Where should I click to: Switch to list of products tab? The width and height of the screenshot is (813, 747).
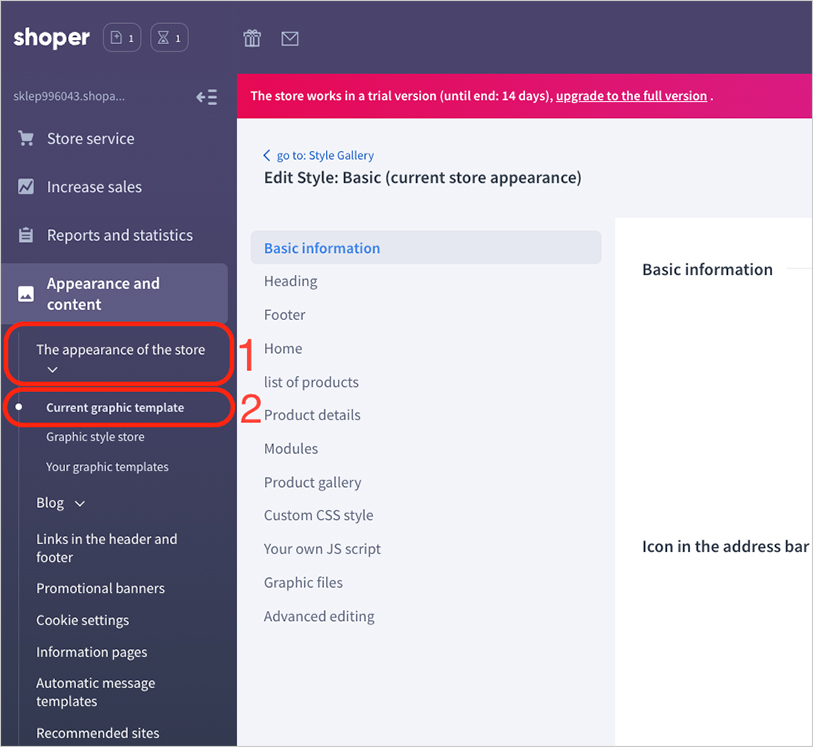(311, 382)
